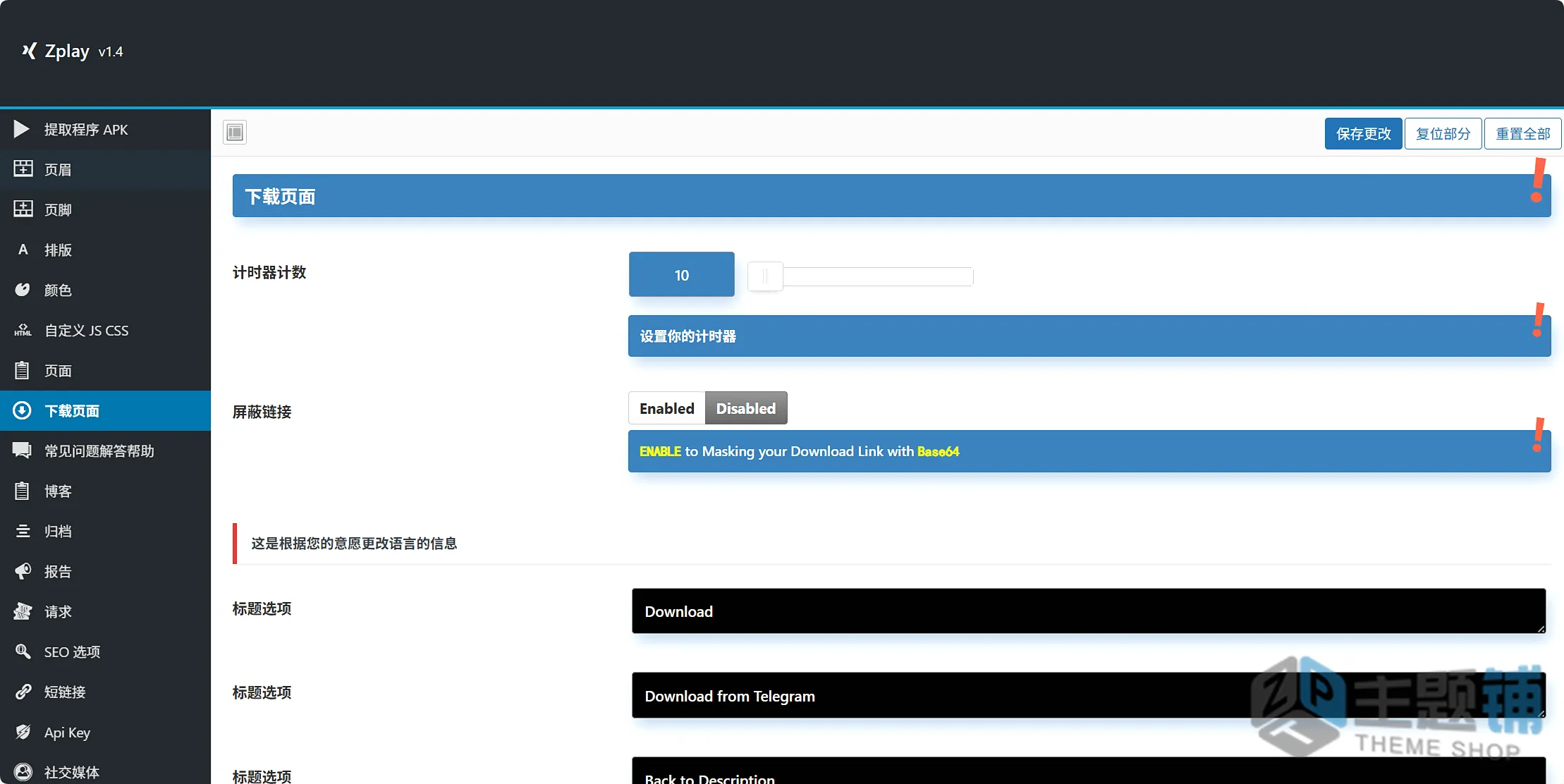Open the 页眉 settings section
The height and width of the screenshot is (784, 1564).
point(106,169)
